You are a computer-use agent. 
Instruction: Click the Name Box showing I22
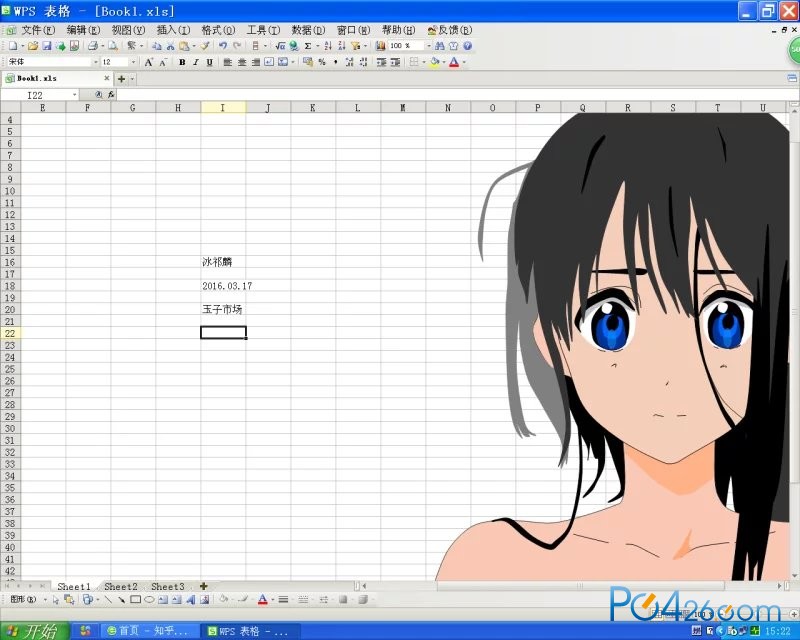tap(35, 95)
